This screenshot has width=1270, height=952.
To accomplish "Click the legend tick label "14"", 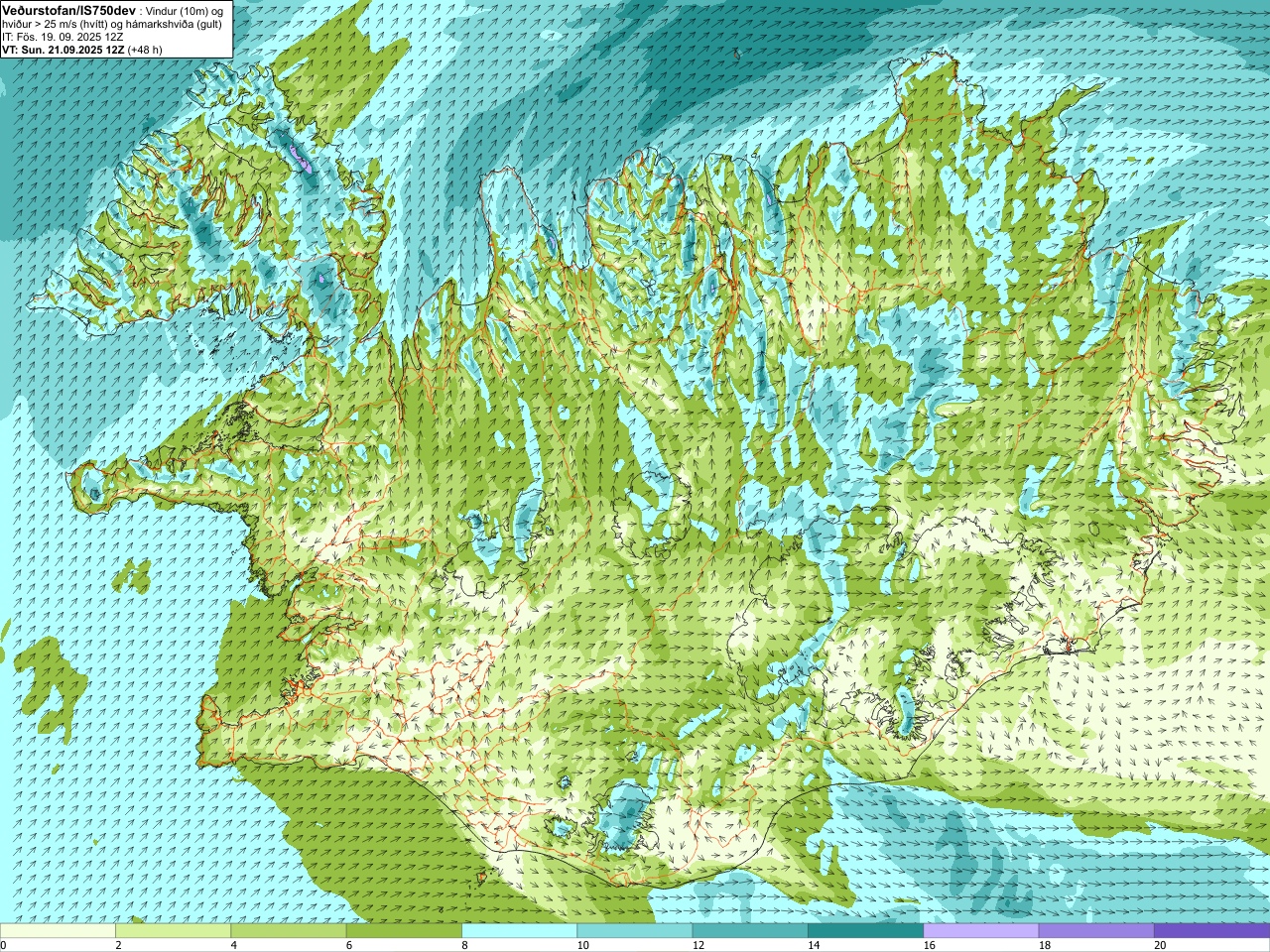I will (x=814, y=945).
